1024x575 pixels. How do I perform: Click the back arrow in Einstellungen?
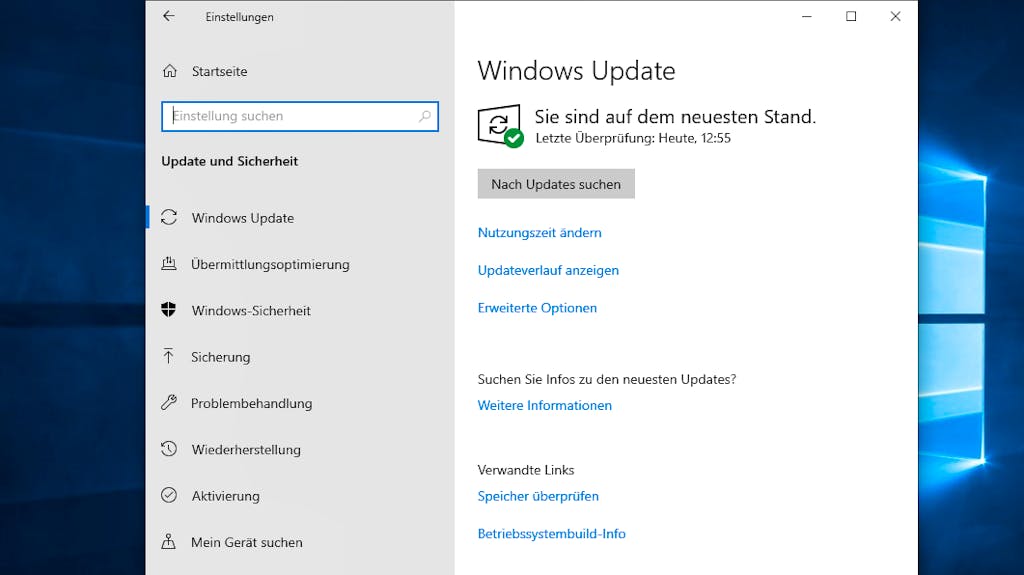coord(168,16)
